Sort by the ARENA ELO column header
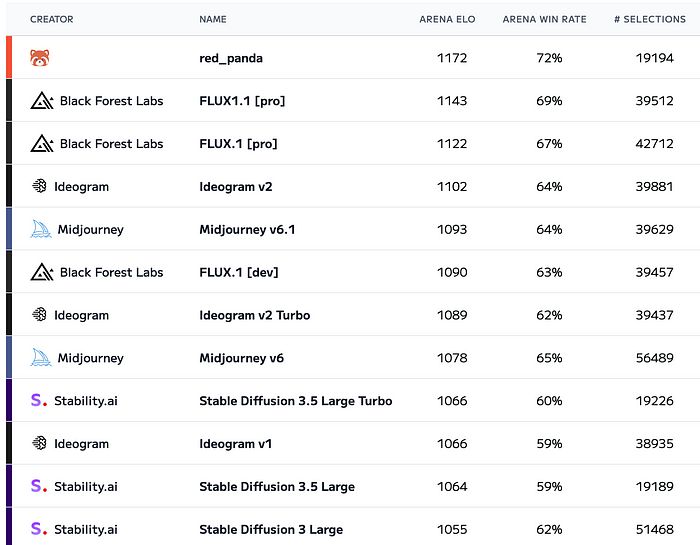The image size is (700, 545). [447, 19]
